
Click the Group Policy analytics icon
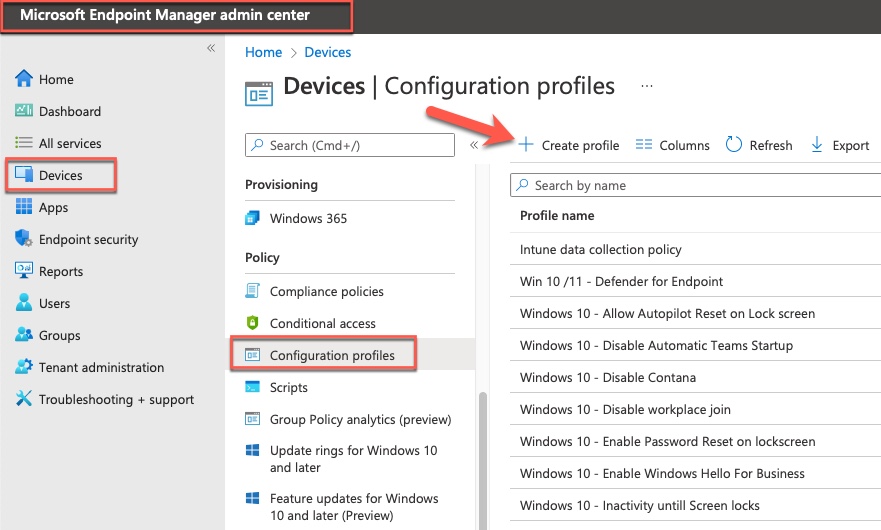pos(252,419)
